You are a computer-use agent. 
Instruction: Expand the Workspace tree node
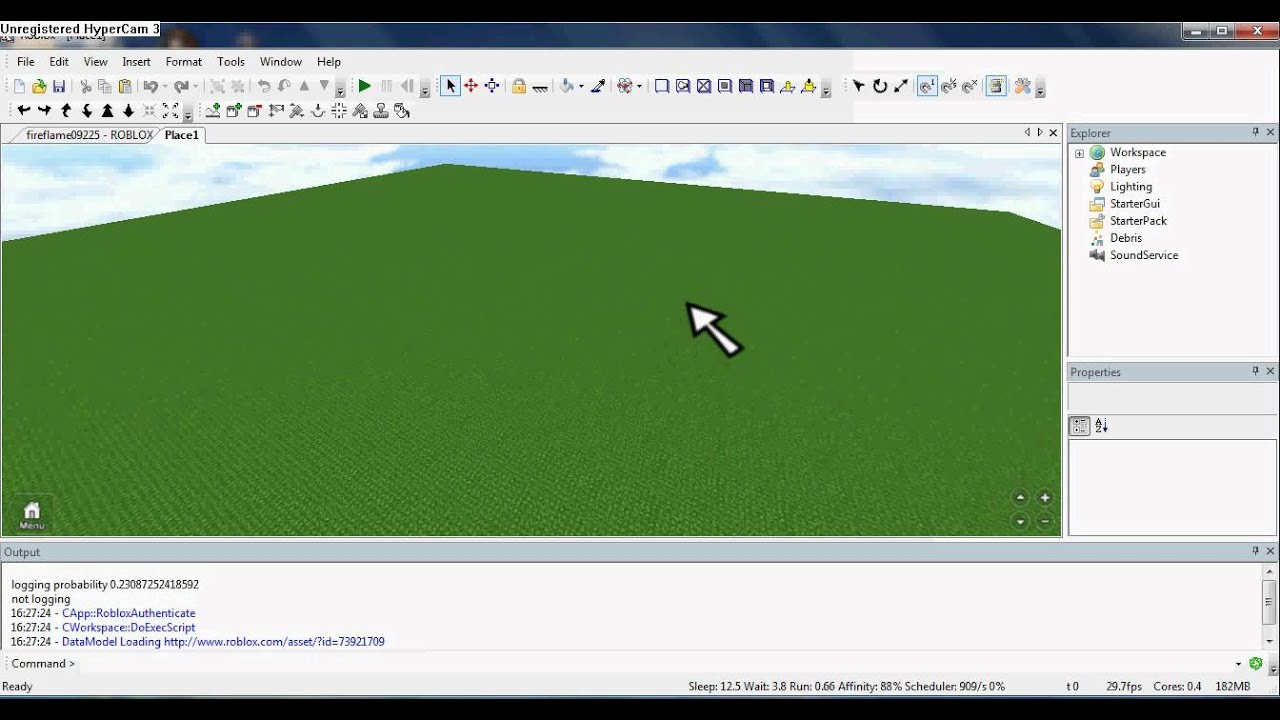point(1079,153)
